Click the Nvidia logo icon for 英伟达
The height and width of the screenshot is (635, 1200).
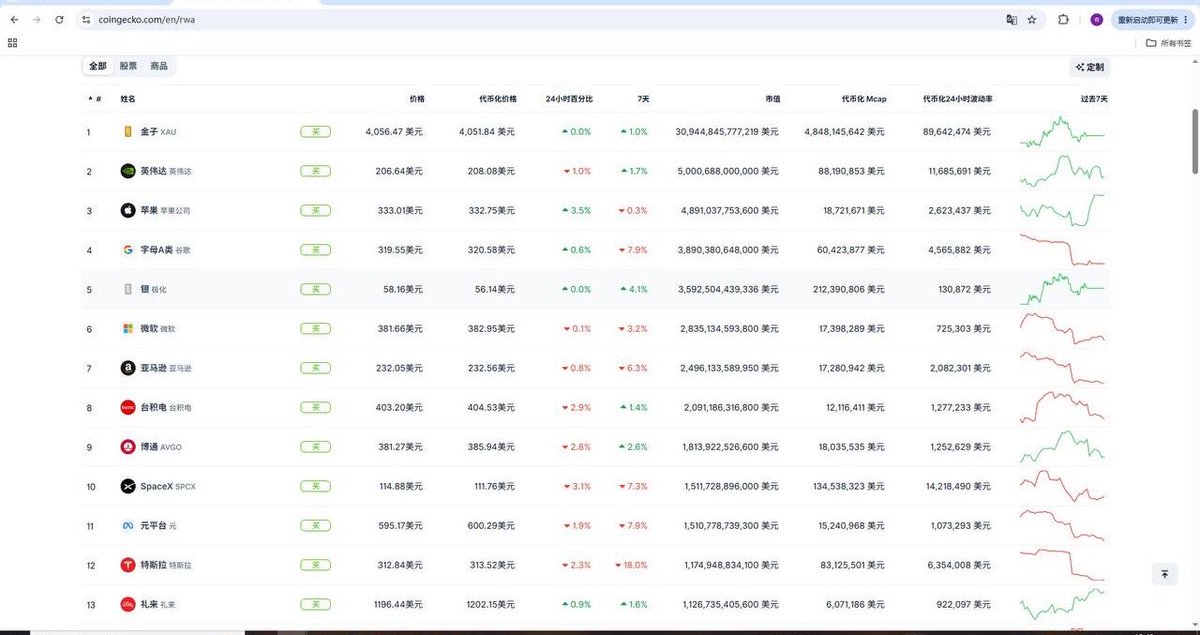point(128,171)
